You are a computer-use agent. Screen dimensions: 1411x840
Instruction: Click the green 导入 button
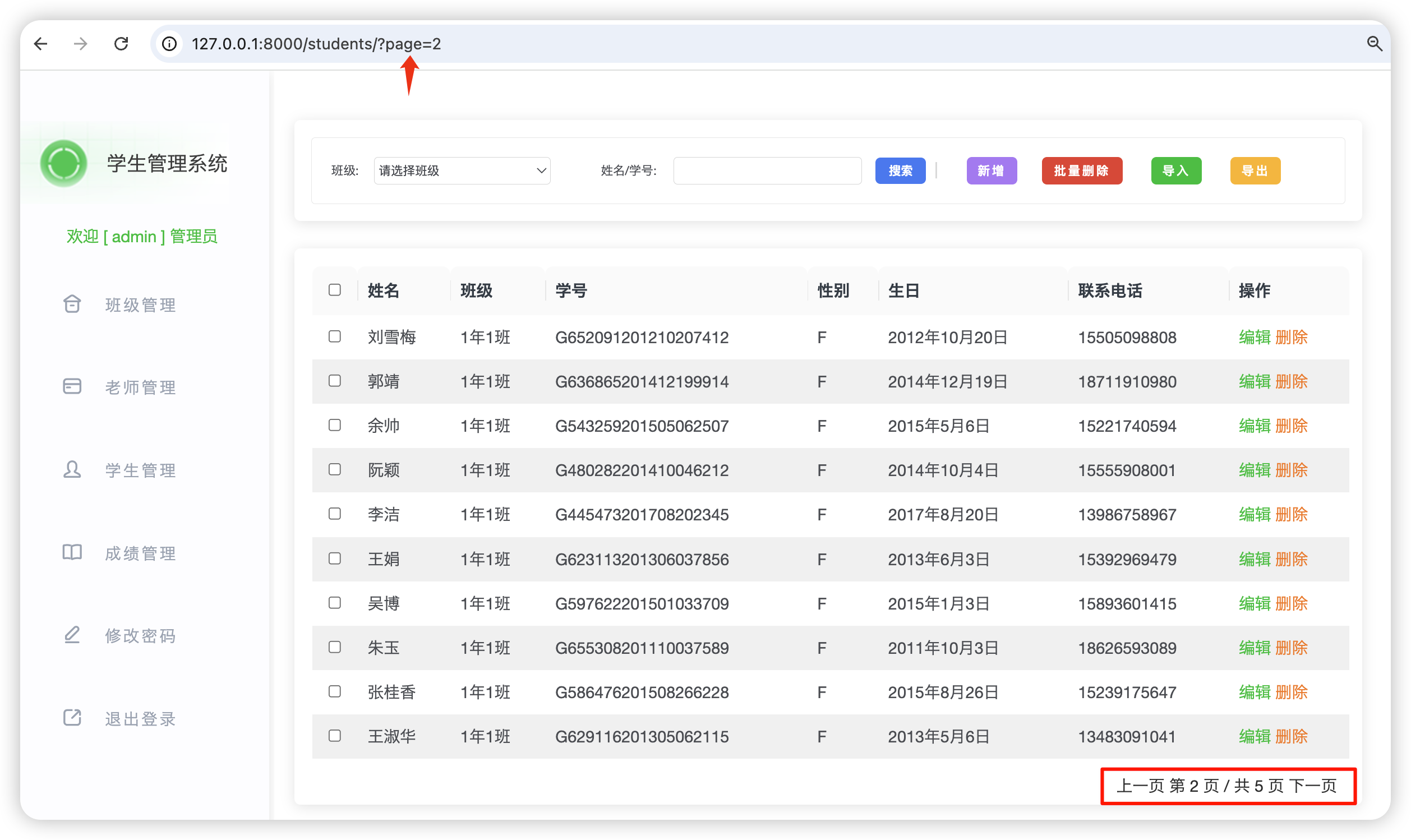pyautogui.click(x=1175, y=170)
